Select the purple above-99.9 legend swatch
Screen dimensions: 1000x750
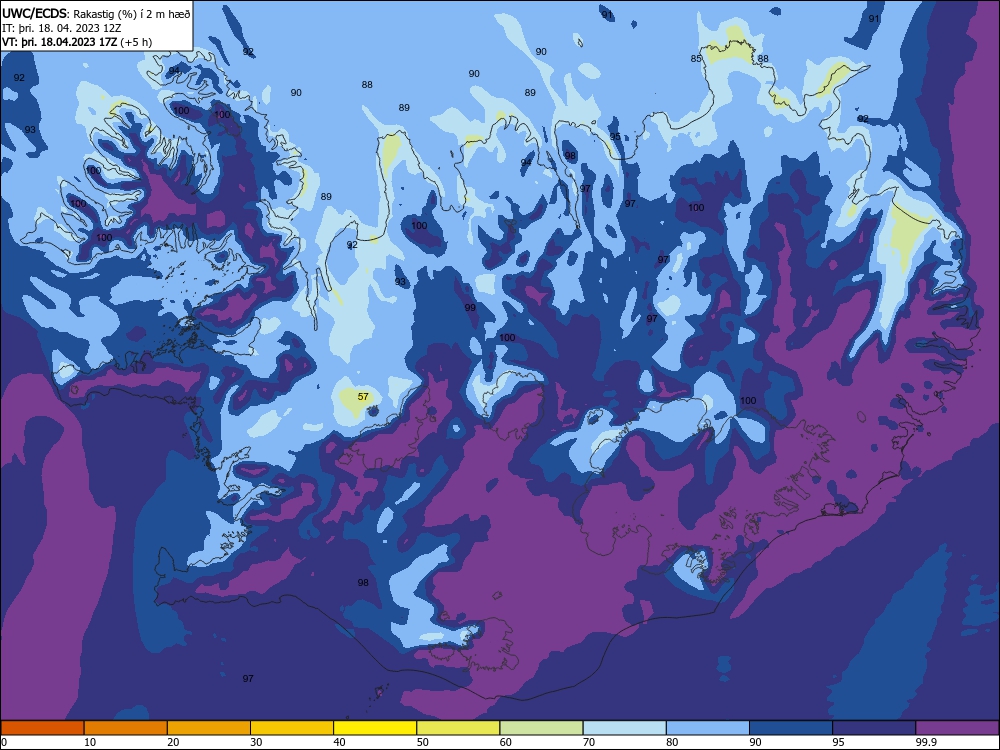click(957, 728)
